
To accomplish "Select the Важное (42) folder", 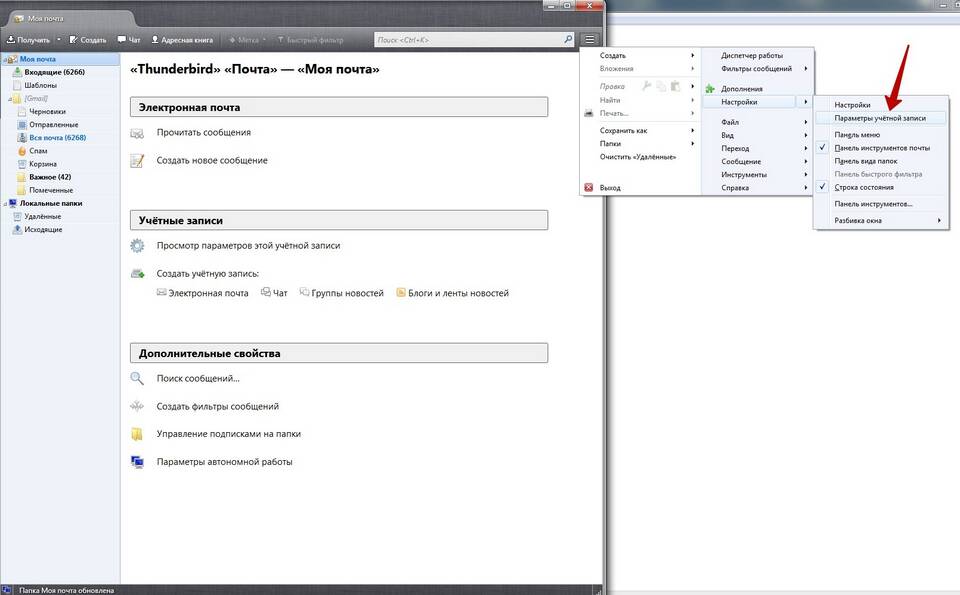I will tap(50, 177).
